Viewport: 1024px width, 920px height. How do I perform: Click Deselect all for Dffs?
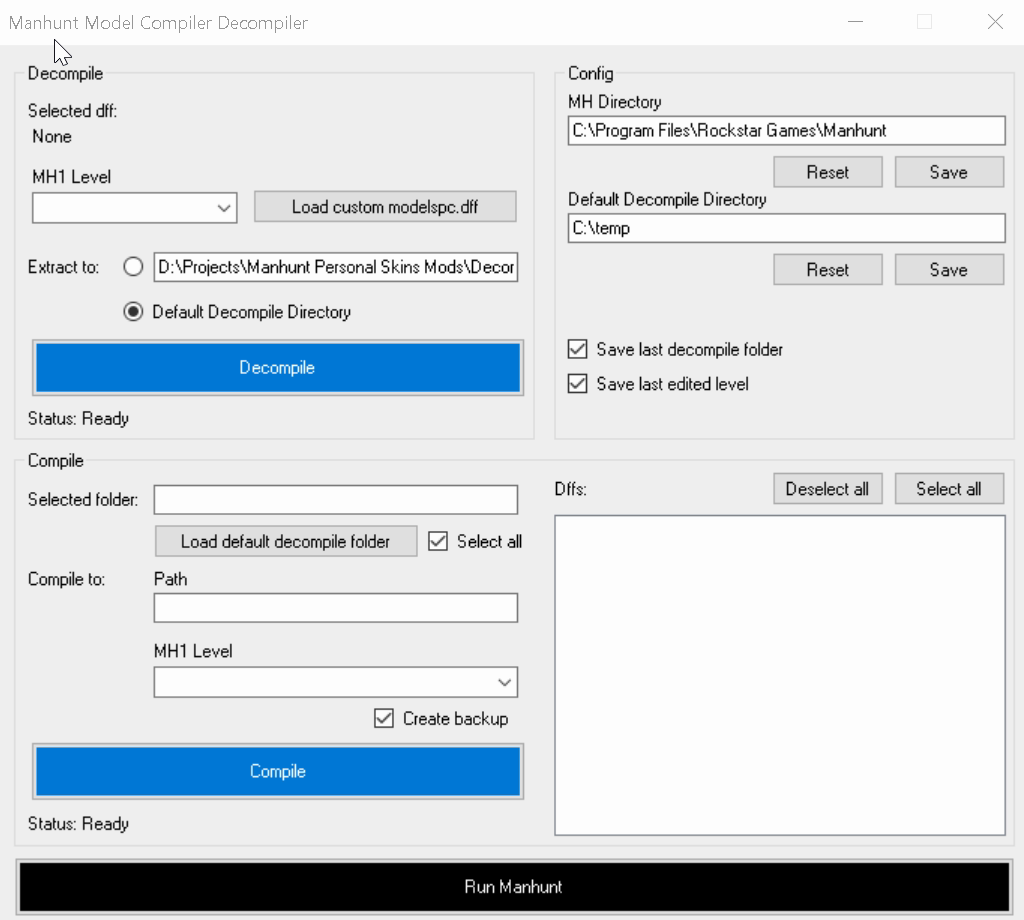(x=828, y=489)
